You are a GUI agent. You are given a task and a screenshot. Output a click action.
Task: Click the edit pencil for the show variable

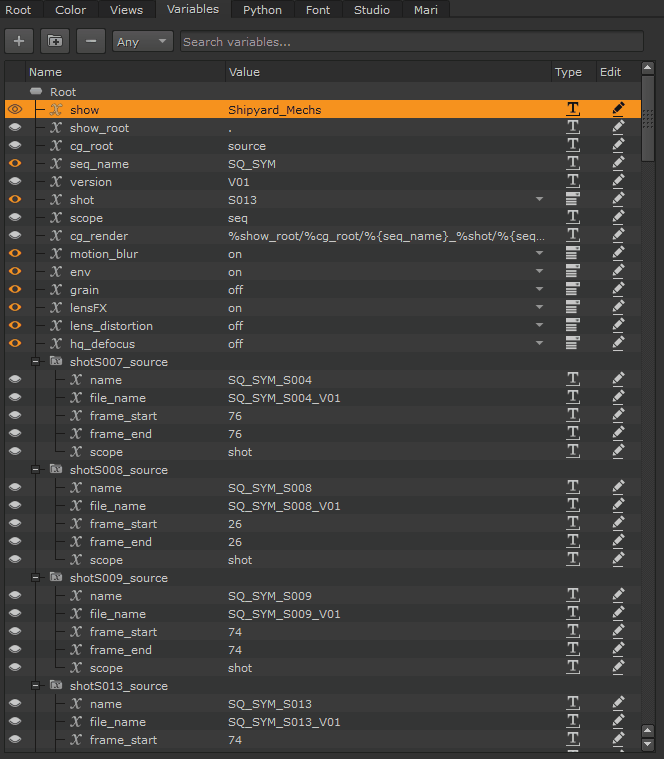(x=618, y=110)
